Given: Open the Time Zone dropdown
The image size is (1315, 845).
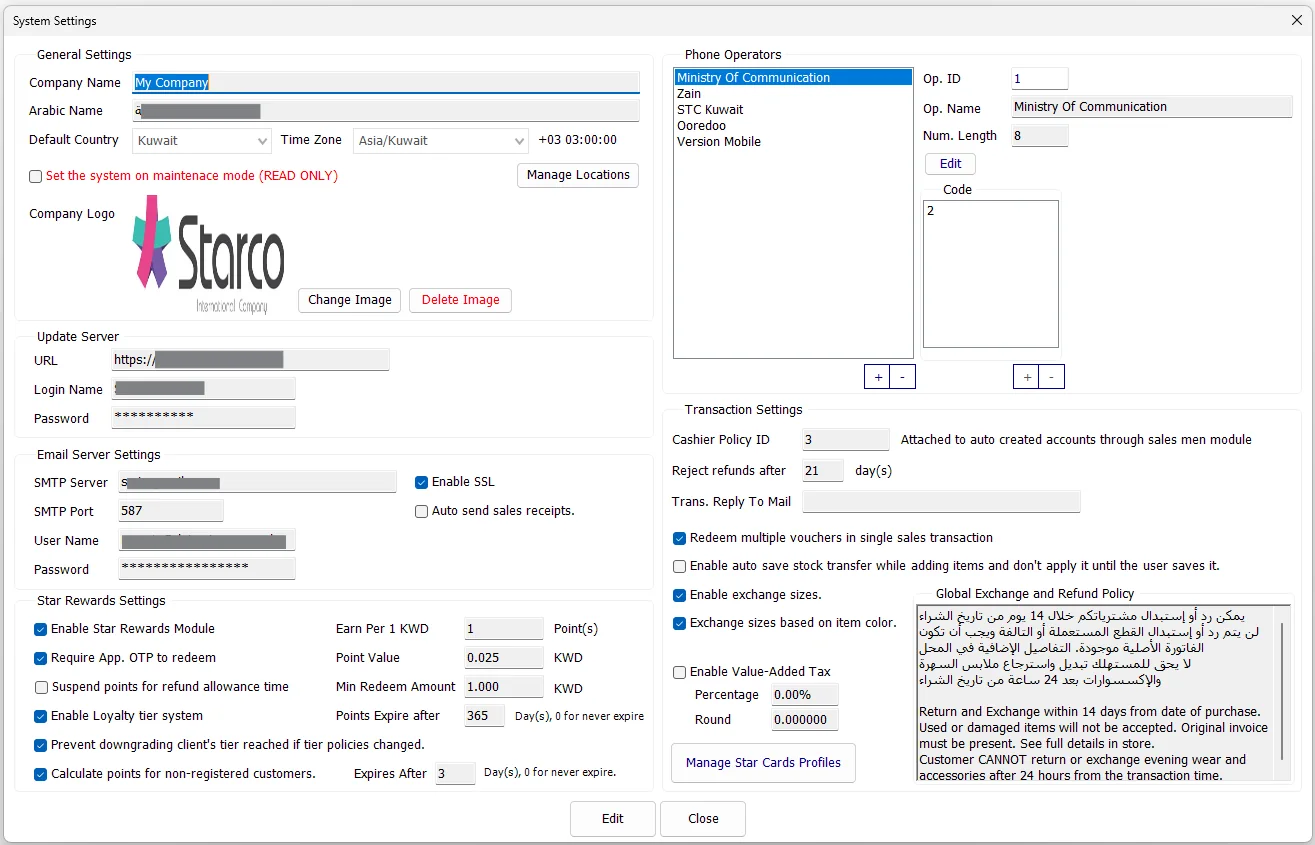Looking at the screenshot, I should tap(441, 141).
